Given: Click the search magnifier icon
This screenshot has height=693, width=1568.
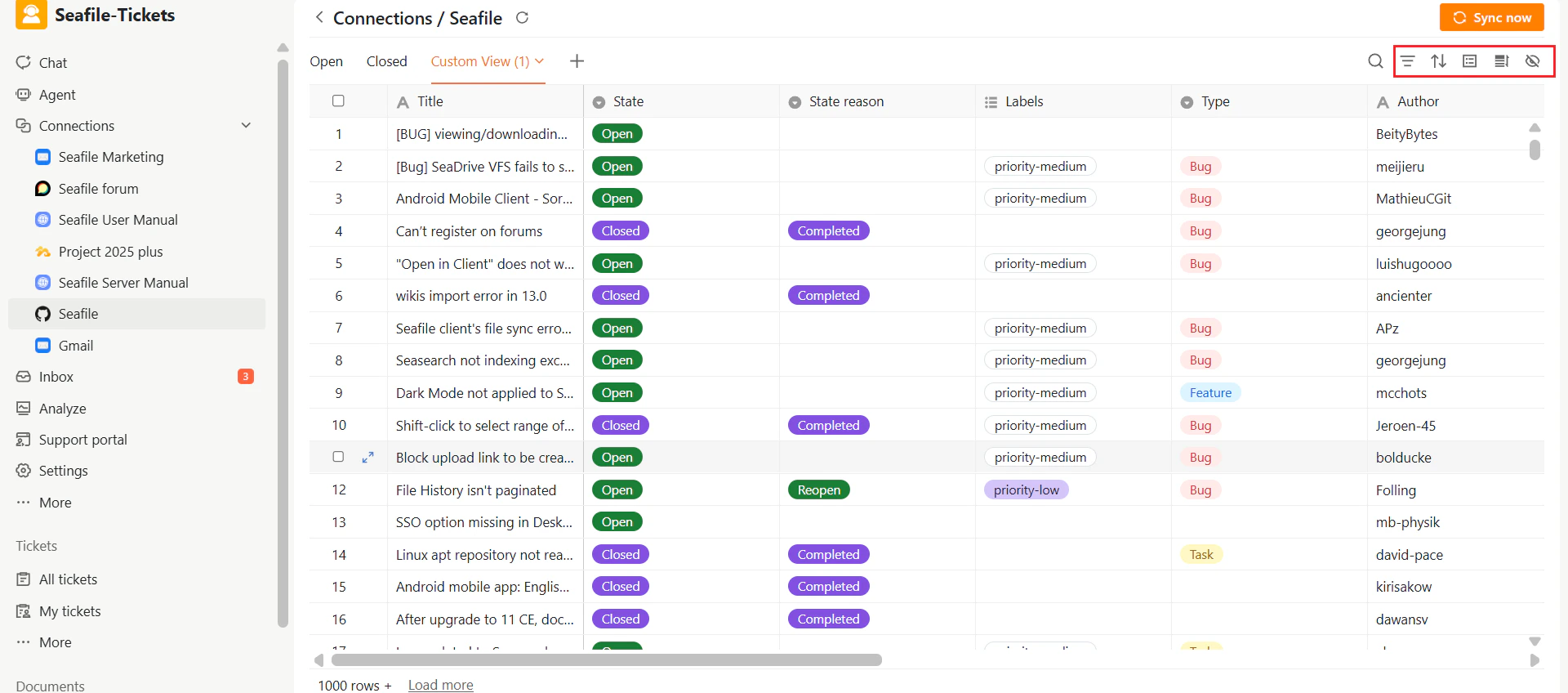Looking at the screenshot, I should (1375, 61).
